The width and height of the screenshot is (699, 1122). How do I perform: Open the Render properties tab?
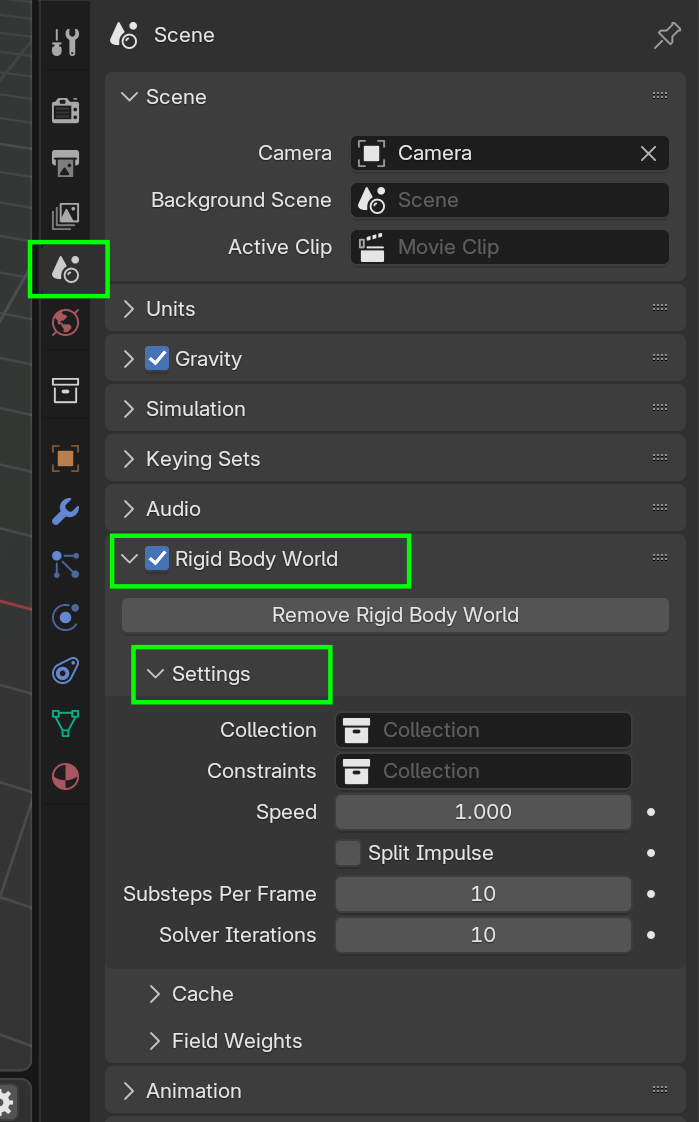(x=66, y=110)
